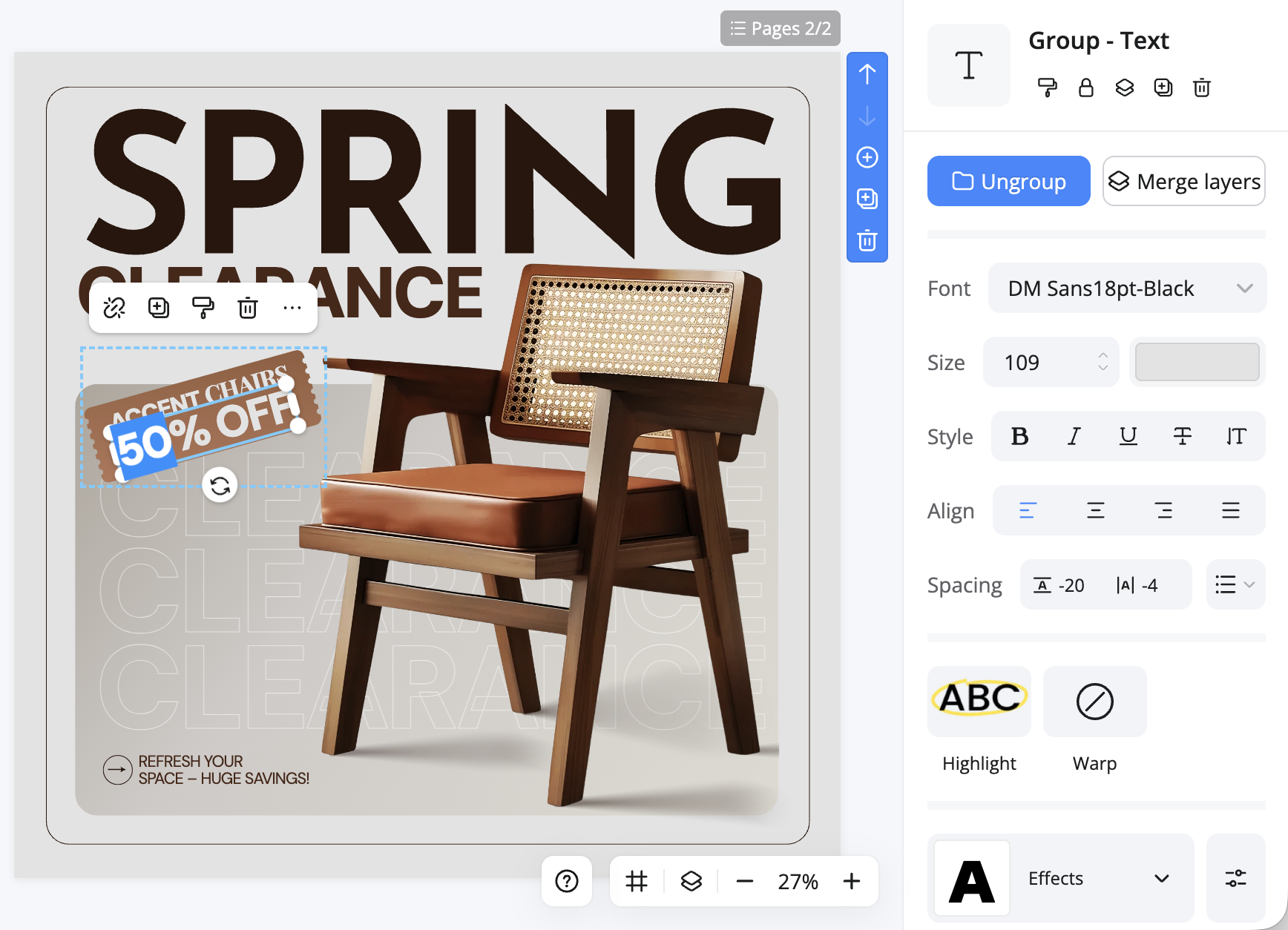Toggle bold text style

pos(1019,436)
